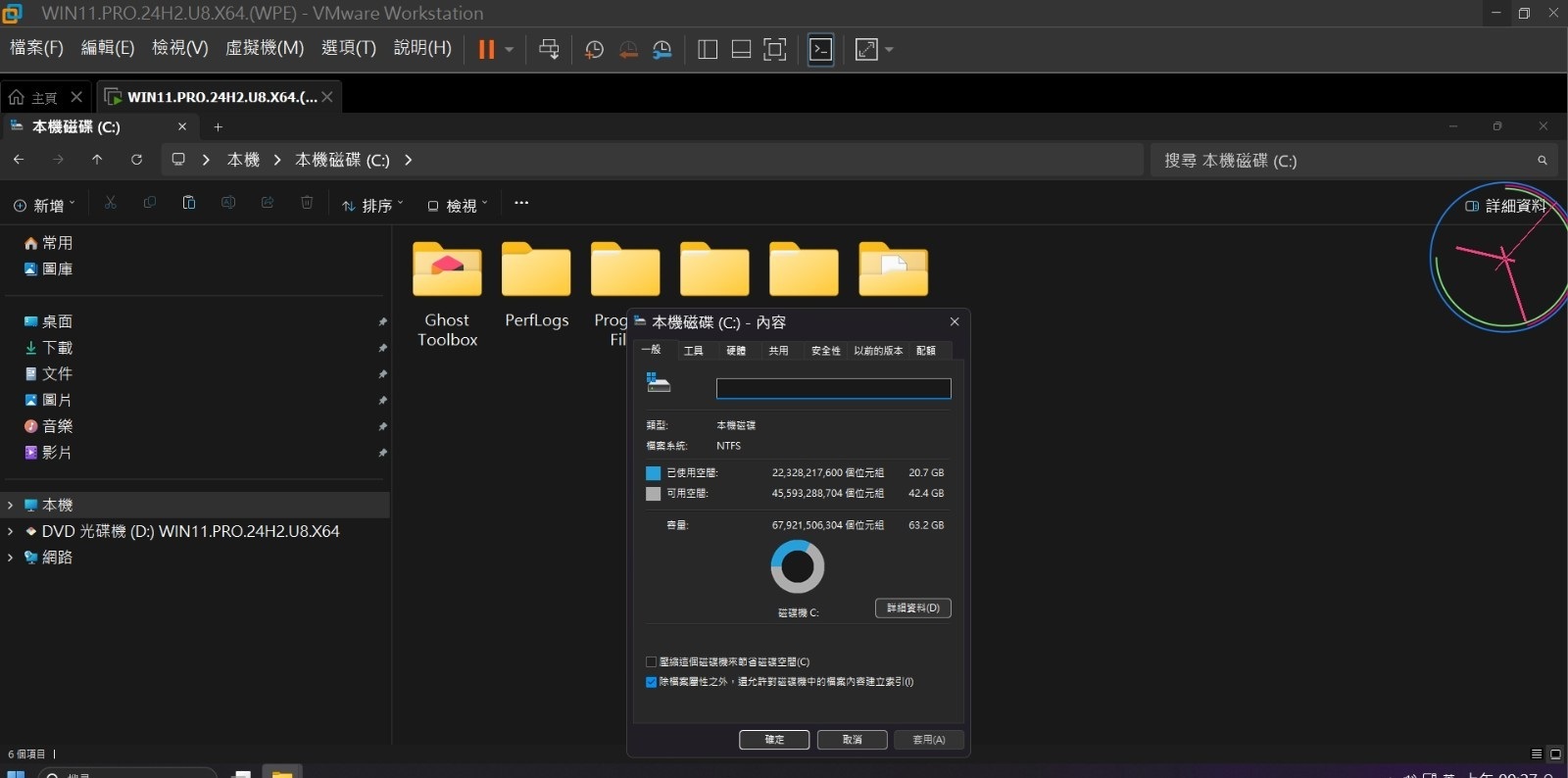Open the power options arrow next to pause
Screen dimensions: 1568x778
pos(509,49)
